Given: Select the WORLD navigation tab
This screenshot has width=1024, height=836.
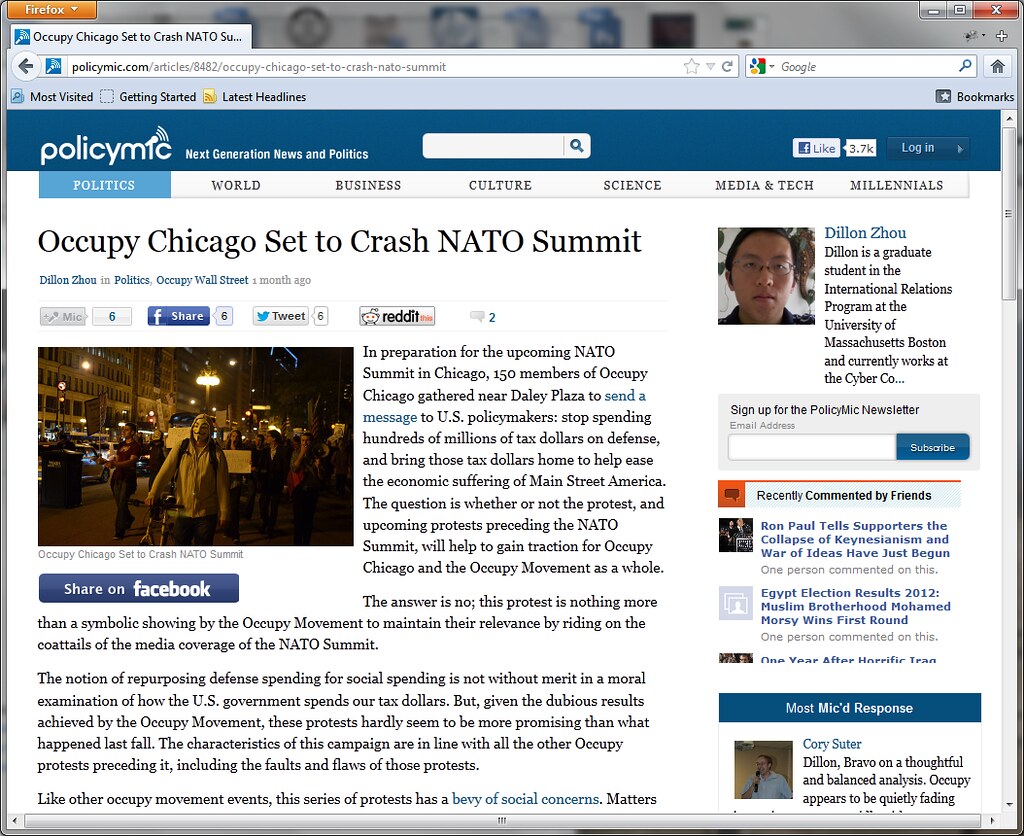Looking at the screenshot, I should pos(236,185).
